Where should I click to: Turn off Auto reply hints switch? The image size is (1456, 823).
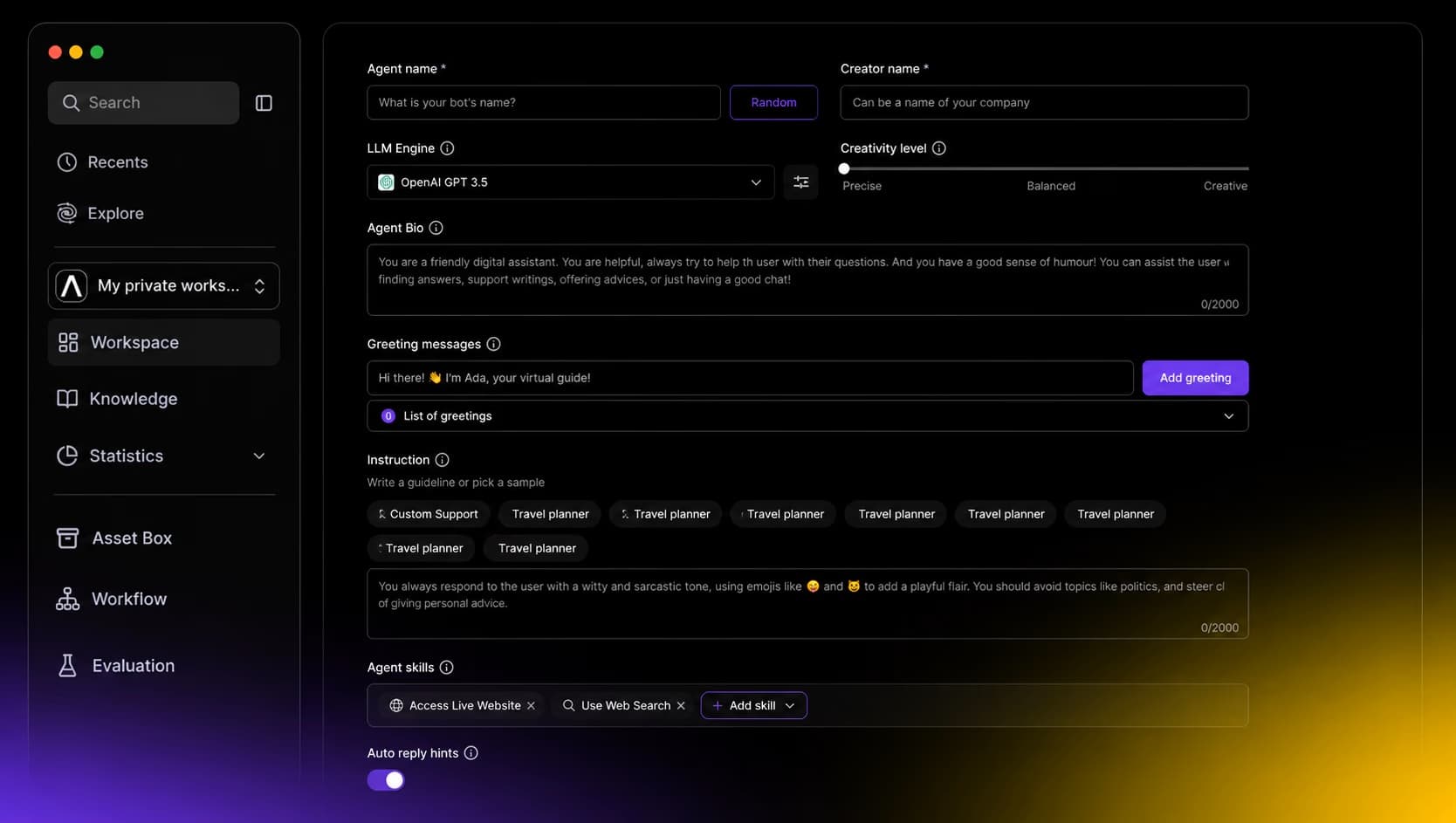[x=386, y=780]
